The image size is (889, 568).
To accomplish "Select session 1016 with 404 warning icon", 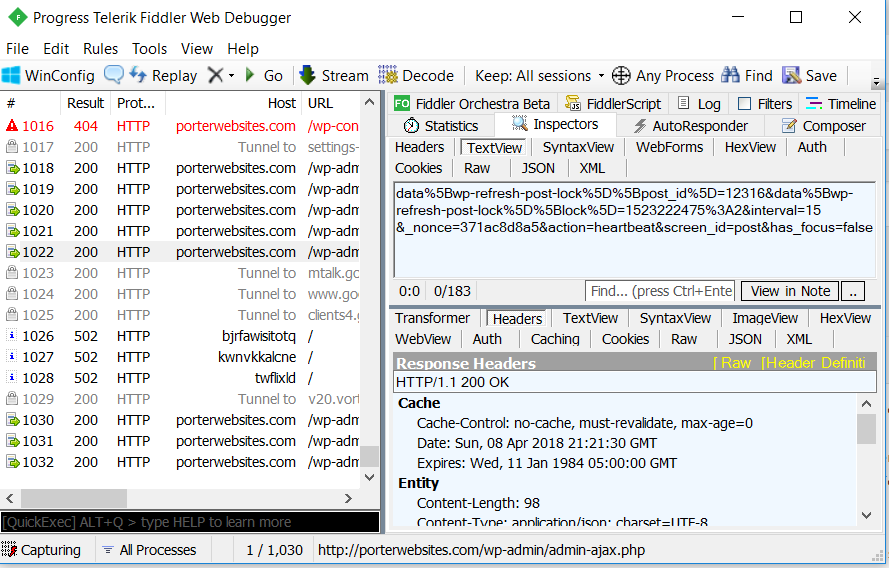I will (x=181, y=126).
